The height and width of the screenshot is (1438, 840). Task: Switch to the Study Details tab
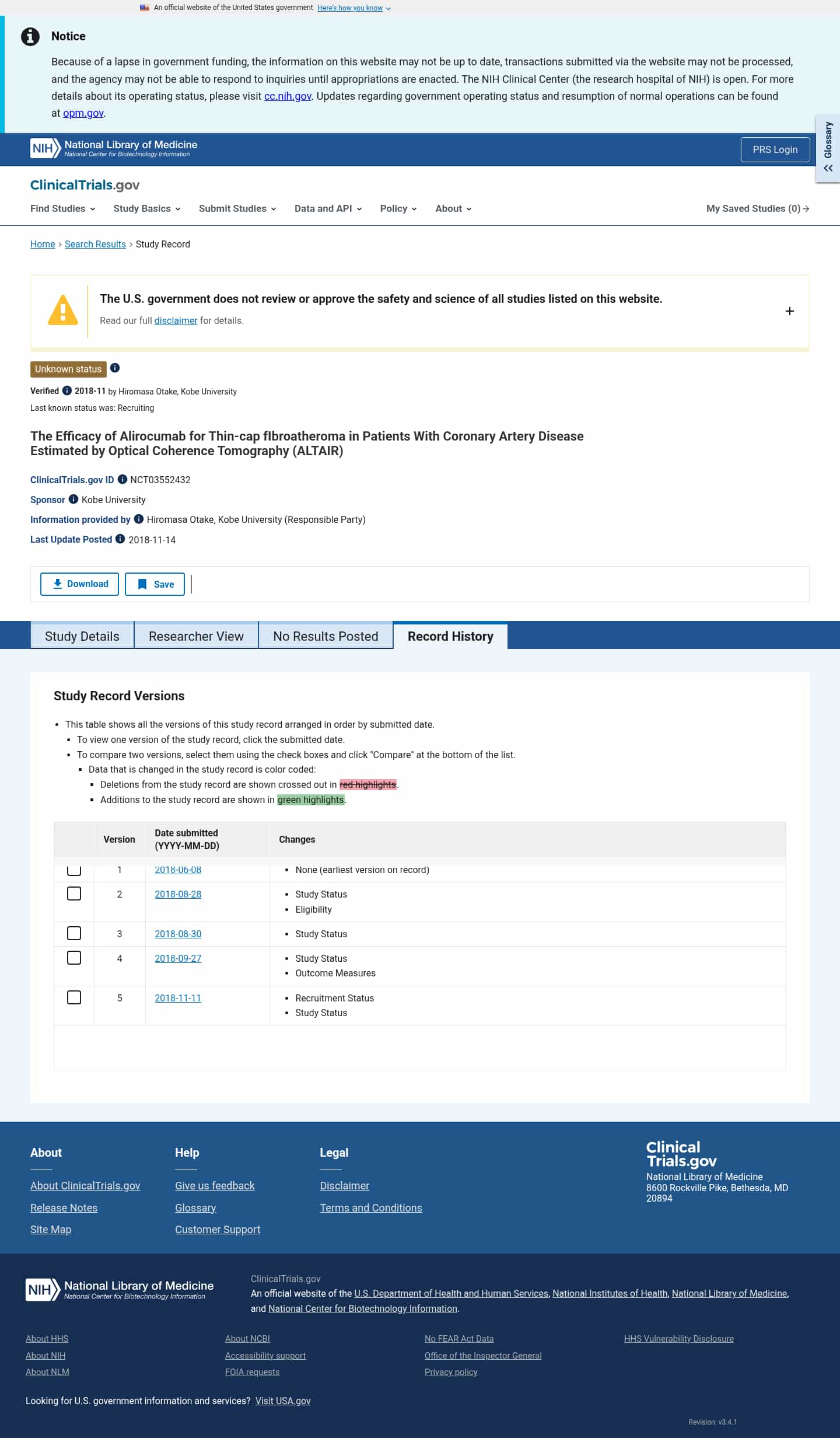(x=82, y=636)
